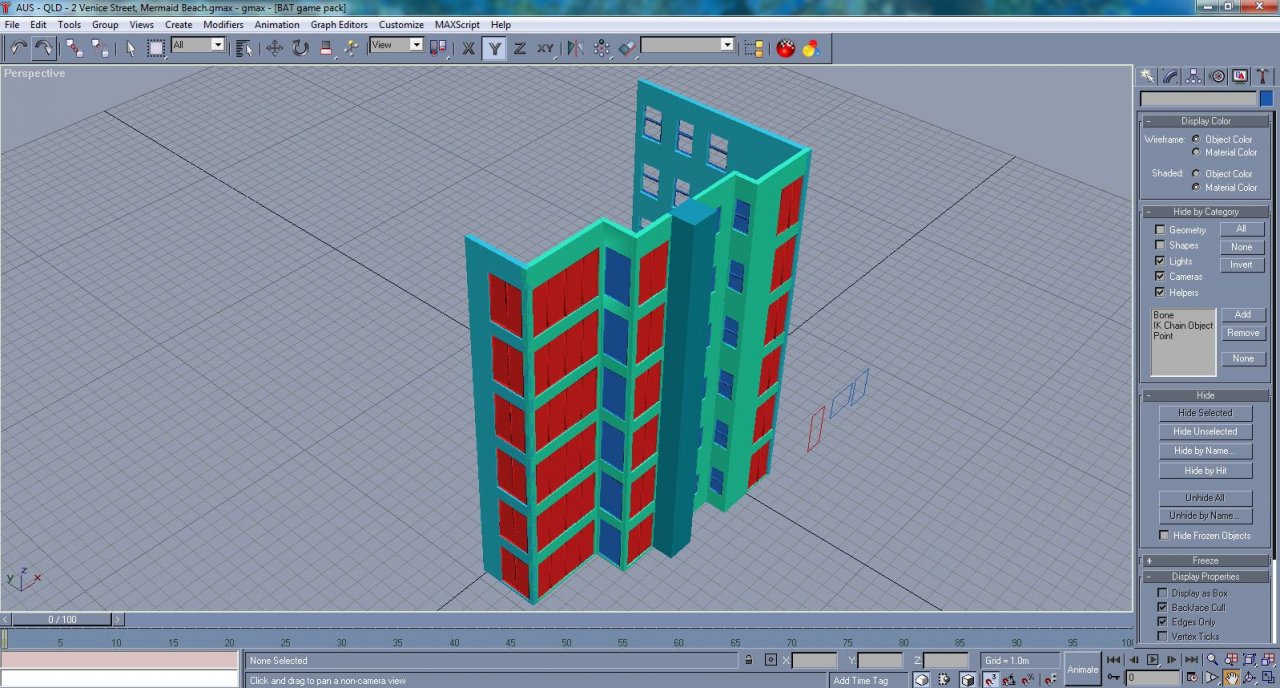Viewport: 1280px width, 688px height.
Task: Select the Pan hand viewport tool
Action: pos(1232,679)
